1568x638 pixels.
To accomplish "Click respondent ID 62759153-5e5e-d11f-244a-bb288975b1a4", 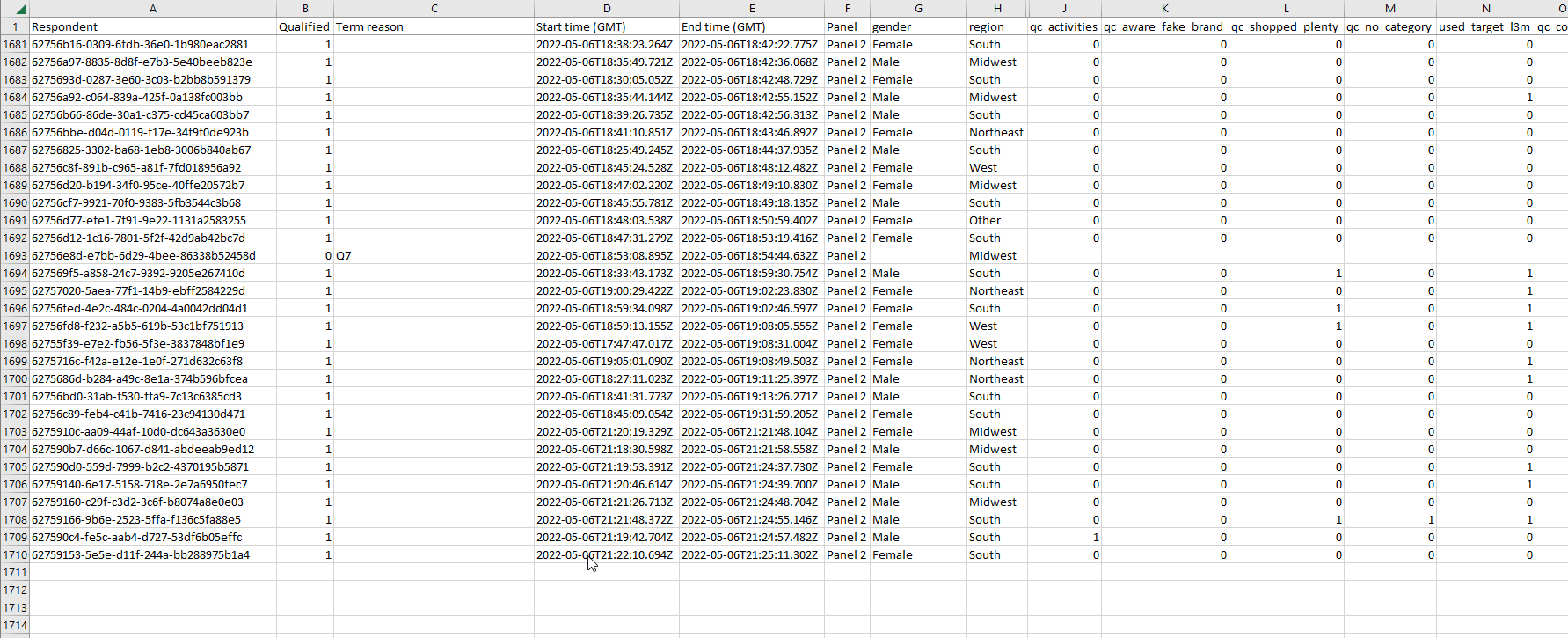I will pyautogui.click(x=141, y=555).
